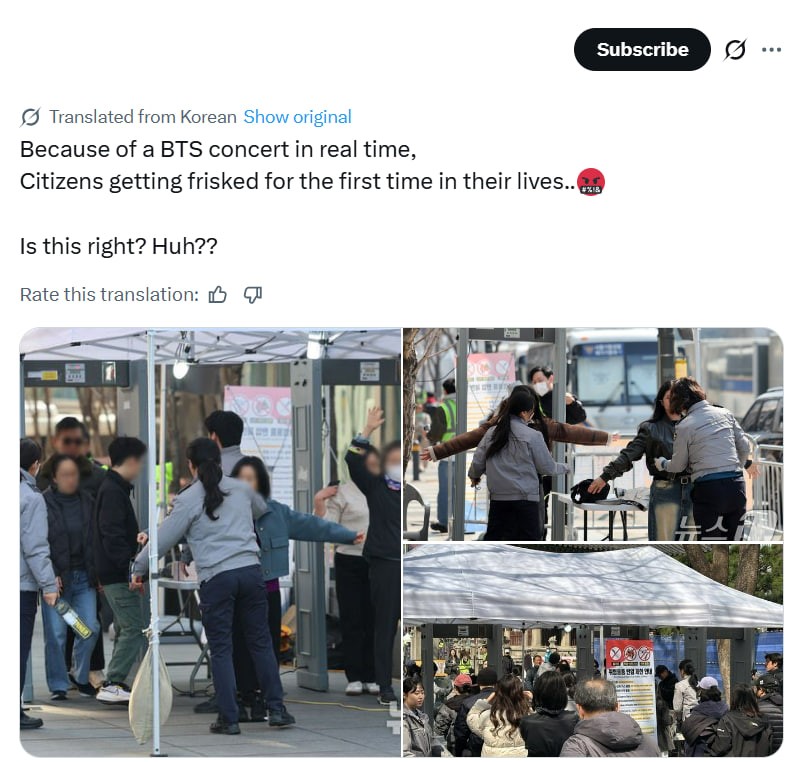Screen dimensions: 805x762
Task: Open Grok icon next to Subscribe
Action: point(735,50)
